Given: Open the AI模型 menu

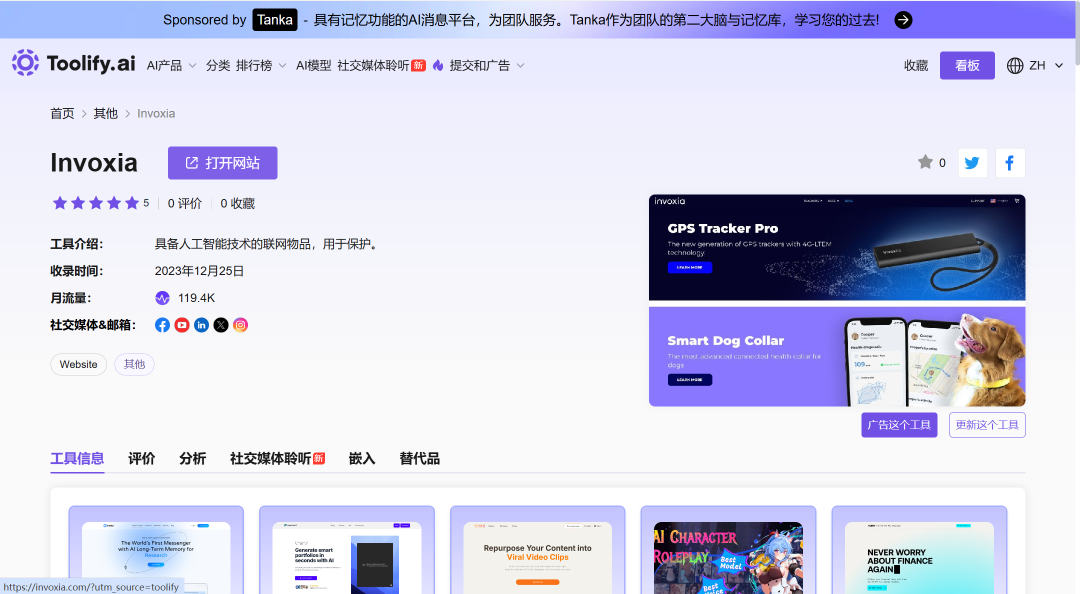Looking at the screenshot, I should (313, 65).
